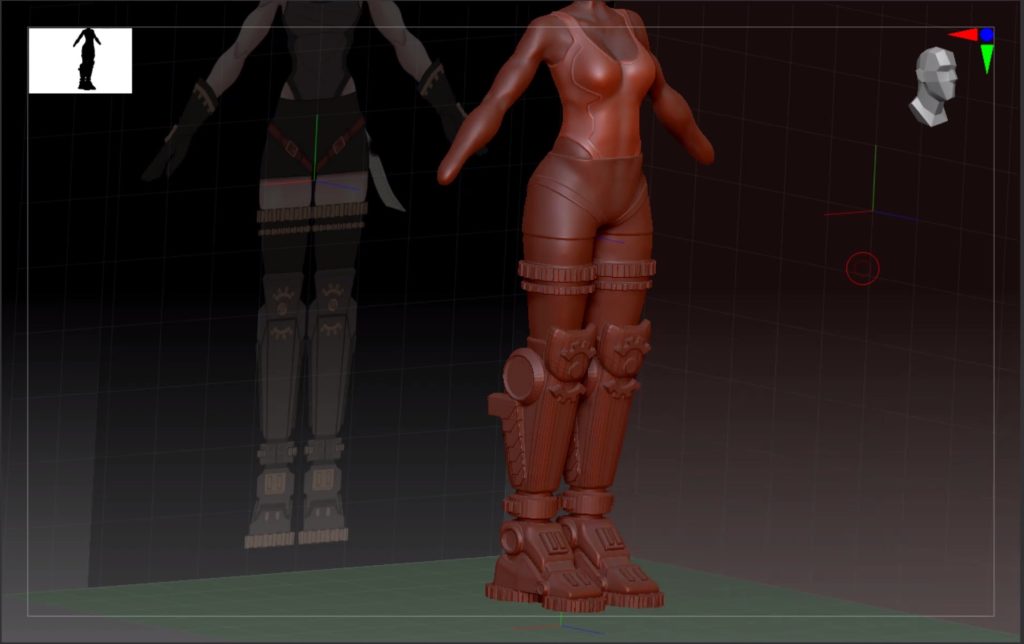Click the silhouette preview thumbnail

pos(80,61)
